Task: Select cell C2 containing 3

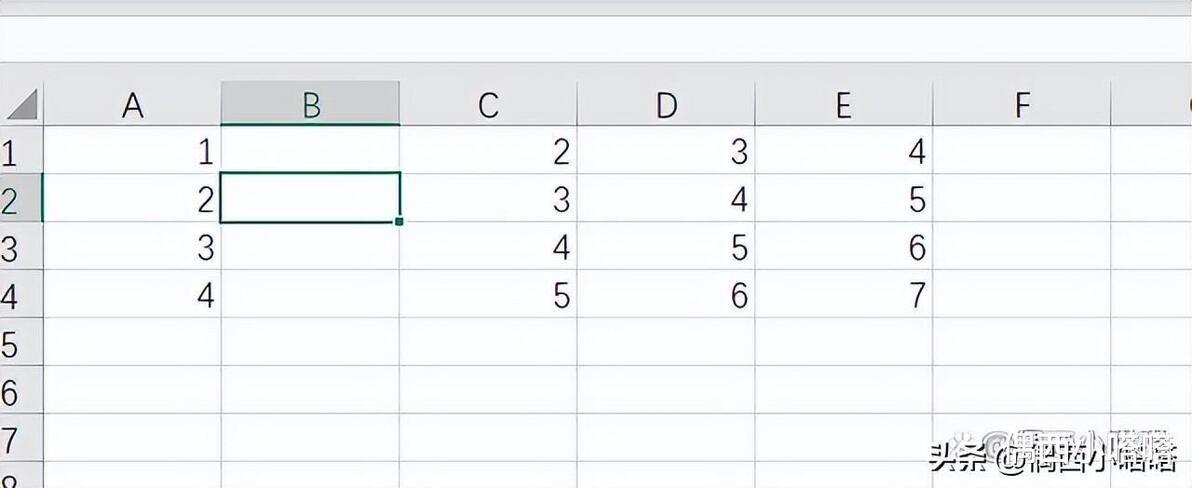Action: pos(488,198)
